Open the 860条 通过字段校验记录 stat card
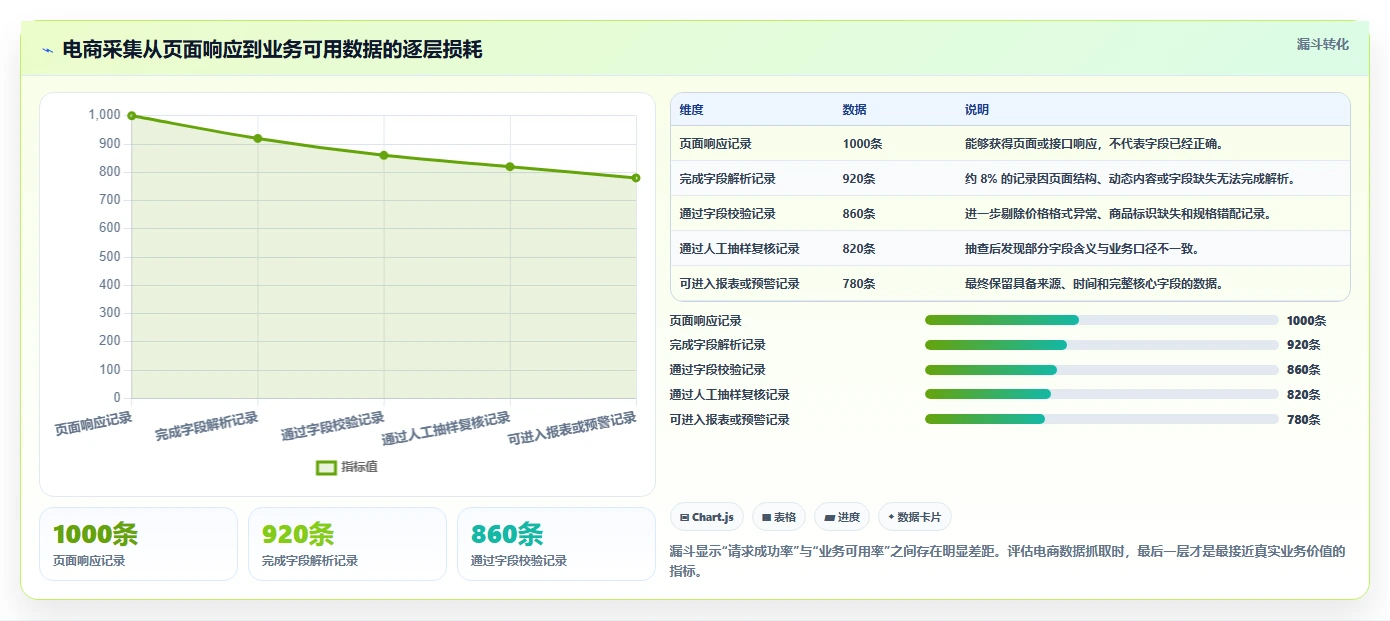Viewport: 1390px width, 621px height. pyautogui.click(x=556, y=544)
